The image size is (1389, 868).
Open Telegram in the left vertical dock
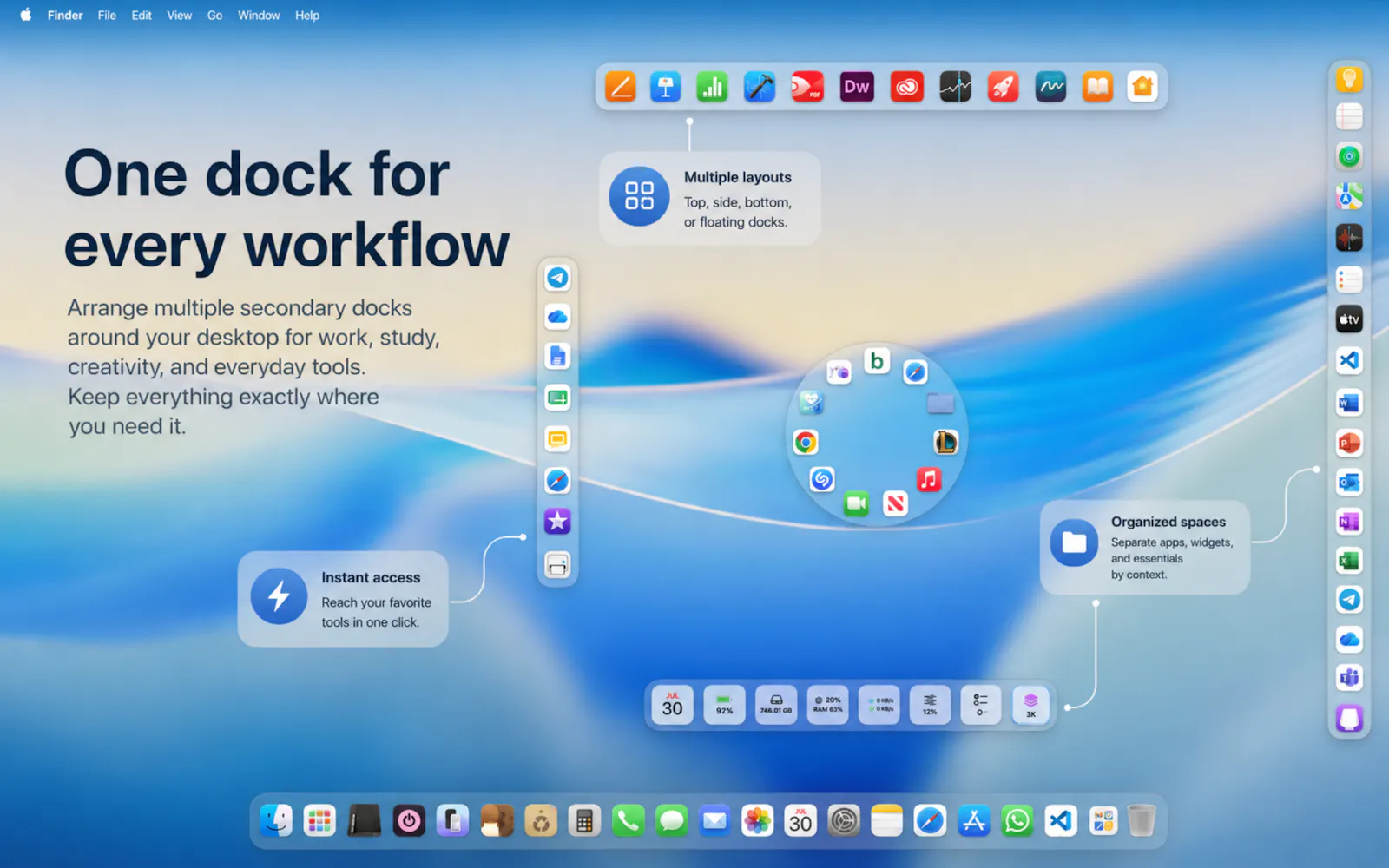click(x=557, y=278)
